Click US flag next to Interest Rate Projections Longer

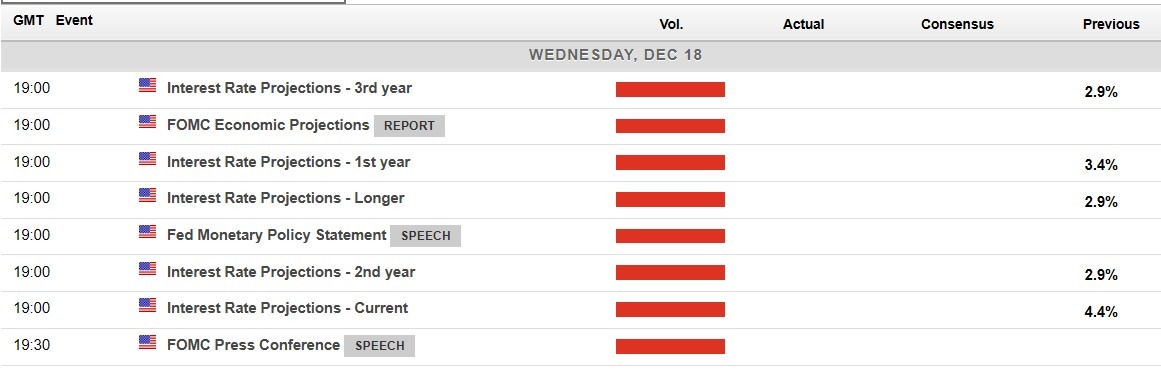click(x=147, y=195)
